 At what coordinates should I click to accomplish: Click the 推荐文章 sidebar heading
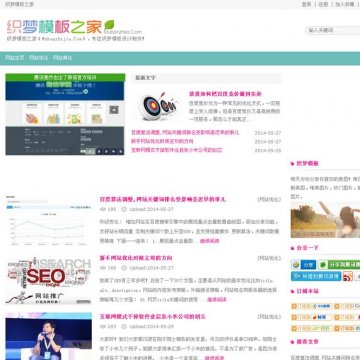[308, 342]
